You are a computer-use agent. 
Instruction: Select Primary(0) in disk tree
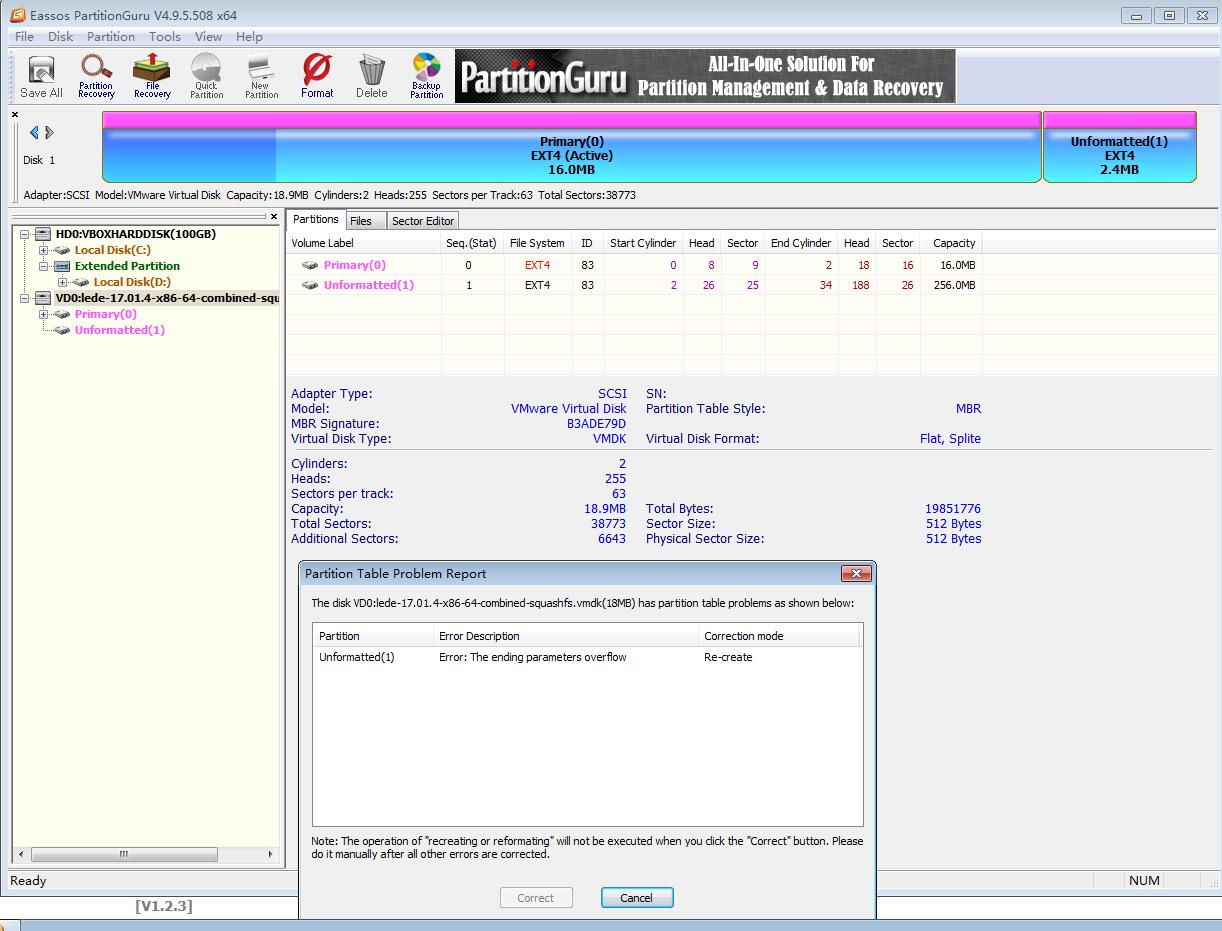105,314
